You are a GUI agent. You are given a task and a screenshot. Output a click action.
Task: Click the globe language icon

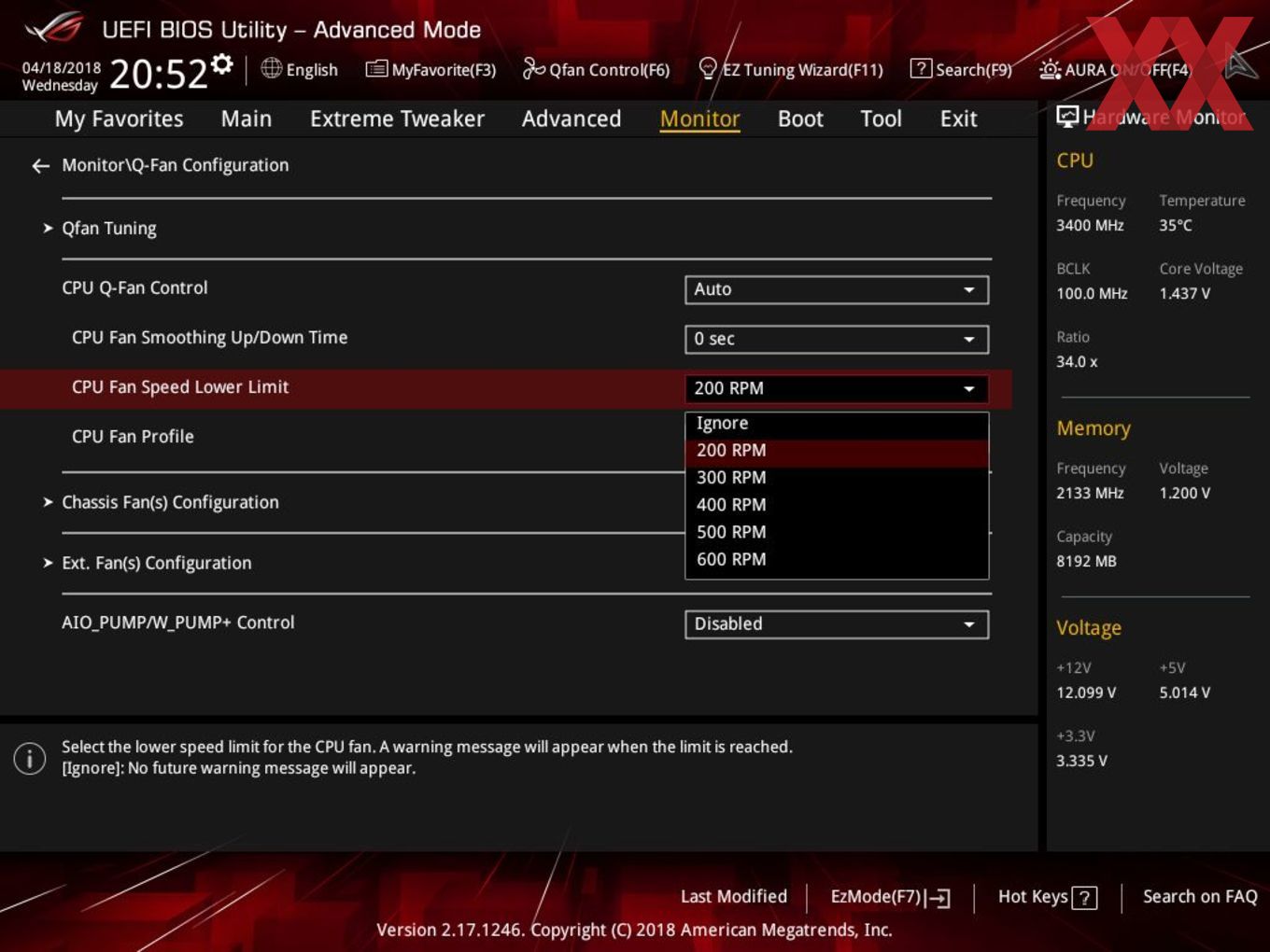coord(271,68)
